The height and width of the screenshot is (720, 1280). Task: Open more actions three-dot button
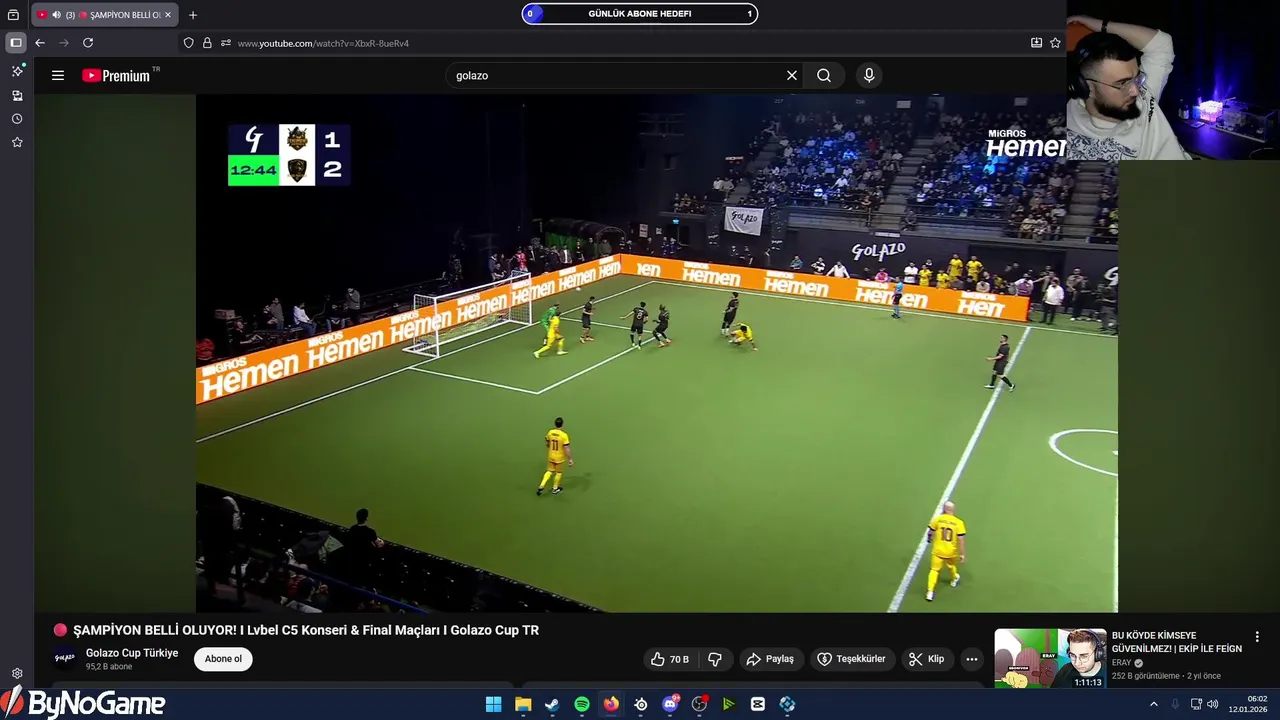point(972,659)
